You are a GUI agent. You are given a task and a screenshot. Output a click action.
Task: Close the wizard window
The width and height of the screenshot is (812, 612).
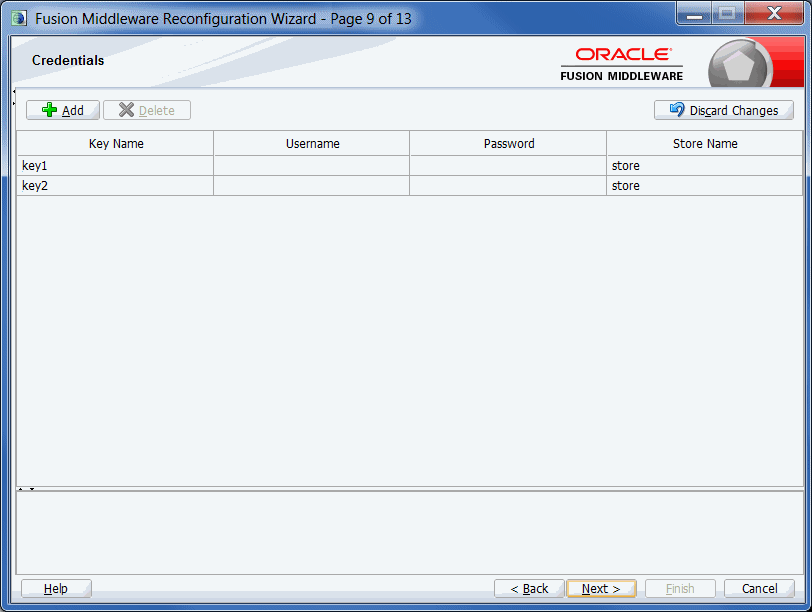pos(774,13)
